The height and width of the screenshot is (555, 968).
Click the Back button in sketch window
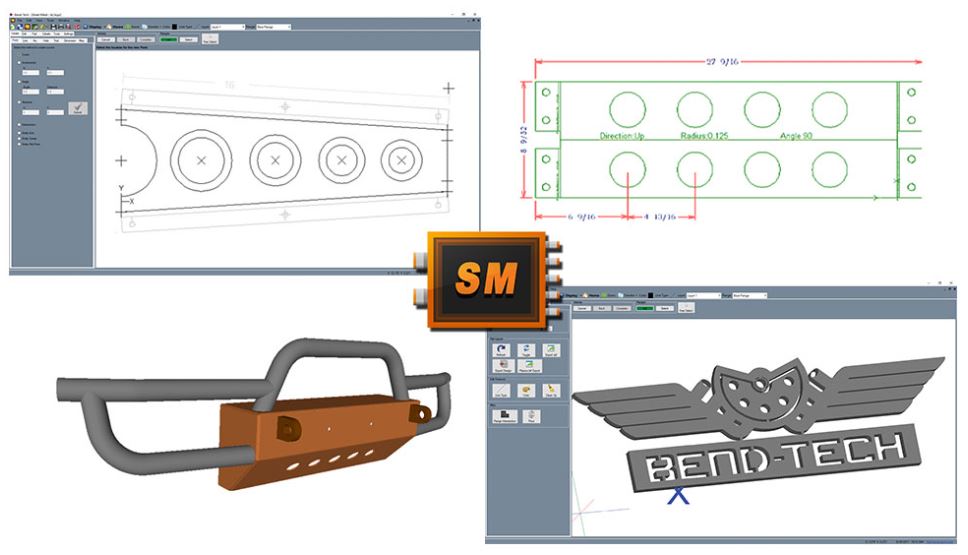[126, 40]
